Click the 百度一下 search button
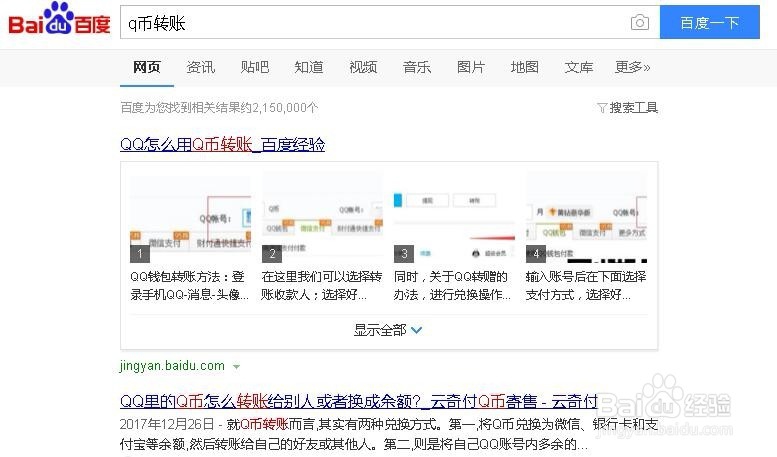777x457 pixels. pyautogui.click(x=710, y=22)
